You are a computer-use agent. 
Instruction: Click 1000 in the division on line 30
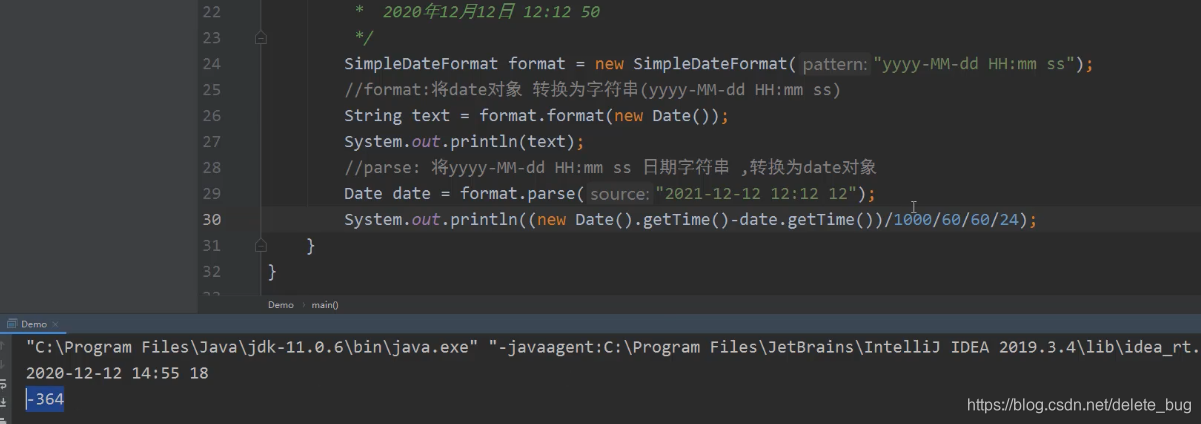click(914, 219)
